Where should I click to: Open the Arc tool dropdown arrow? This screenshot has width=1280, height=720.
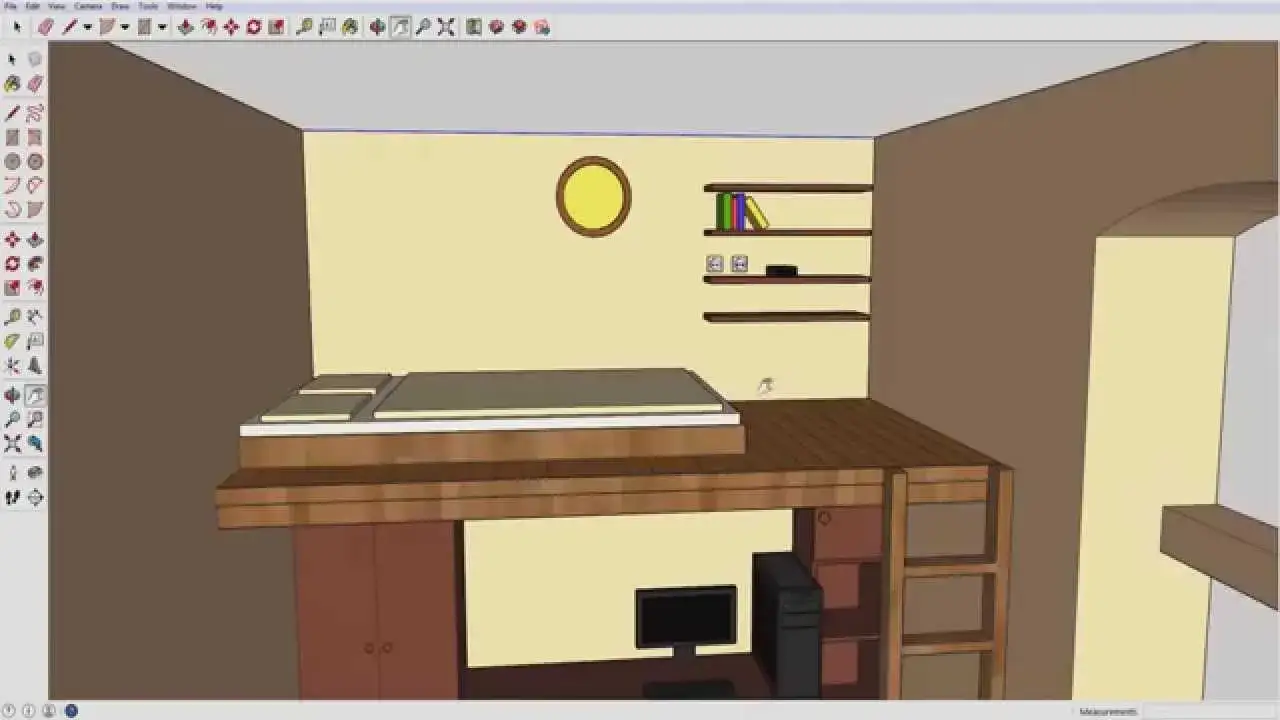[124, 27]
